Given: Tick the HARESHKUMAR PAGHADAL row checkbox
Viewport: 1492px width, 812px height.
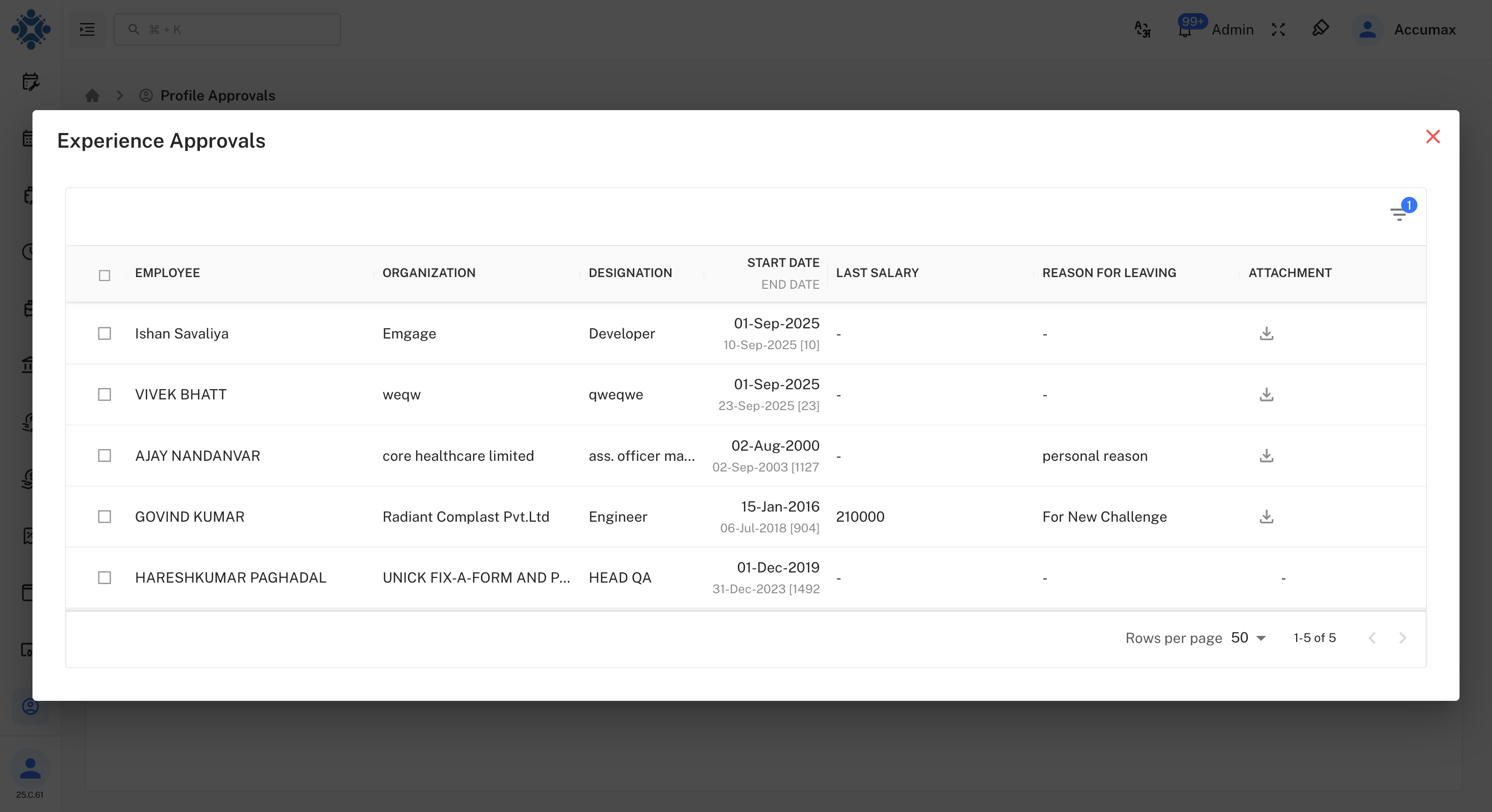Looking at the screenshot, I should pyautogui.click(x=104, y=578).
